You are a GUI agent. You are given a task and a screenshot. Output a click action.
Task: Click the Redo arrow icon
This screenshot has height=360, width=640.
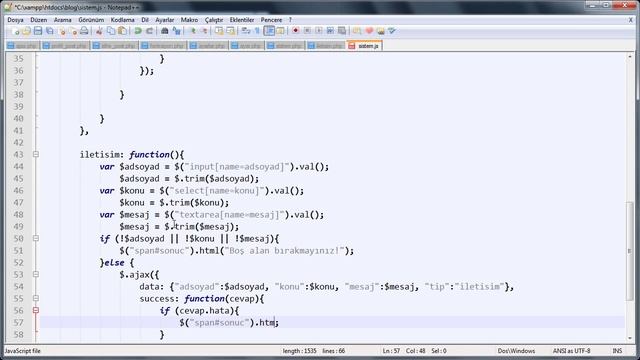[x=149, y=31]
